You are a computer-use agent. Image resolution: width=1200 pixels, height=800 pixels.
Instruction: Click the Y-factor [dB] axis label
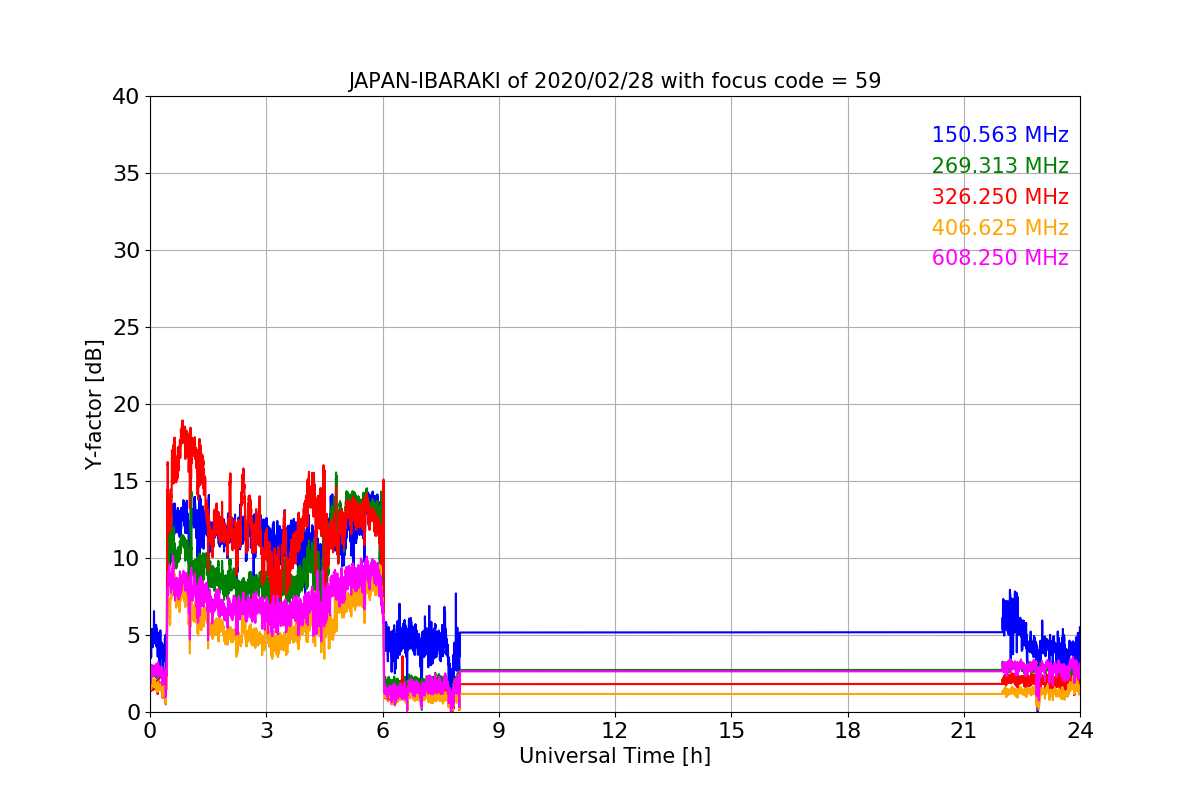point(94,404)
